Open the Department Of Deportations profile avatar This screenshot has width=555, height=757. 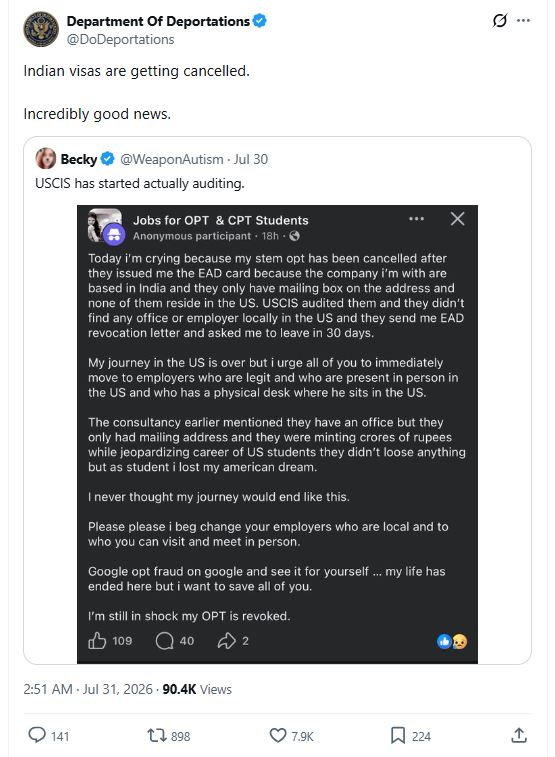[41, 29]
